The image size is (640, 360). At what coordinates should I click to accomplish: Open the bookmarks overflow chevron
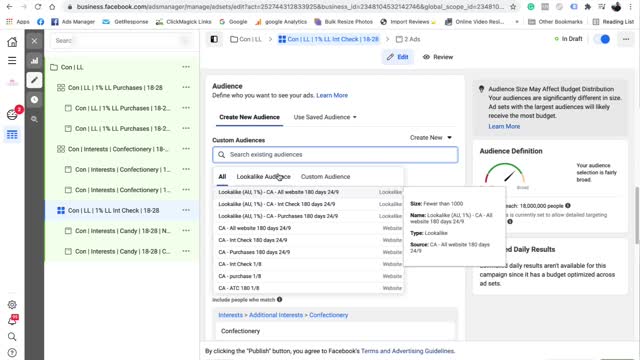(x=517, y=22)
